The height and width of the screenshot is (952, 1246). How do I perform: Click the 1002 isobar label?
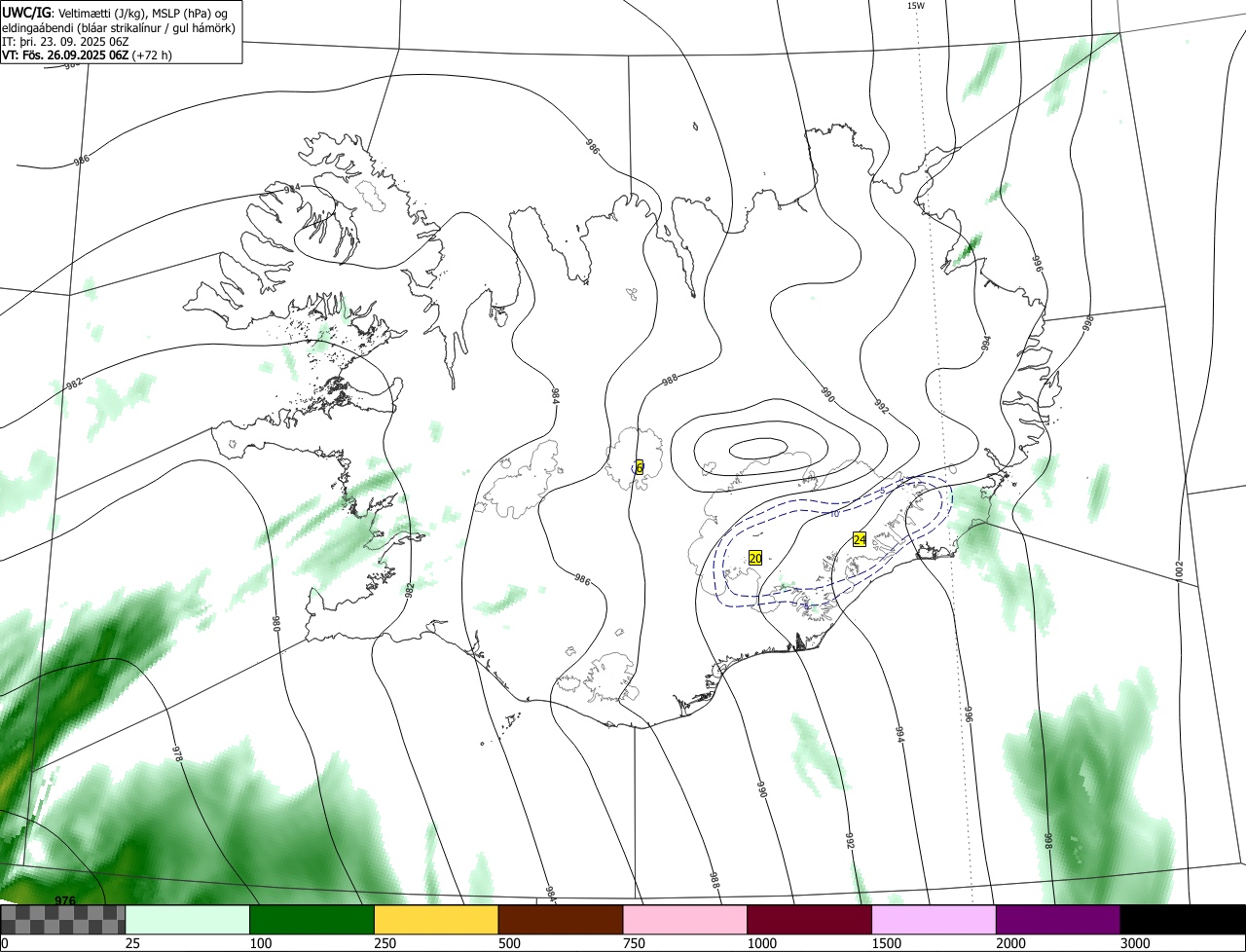[x=1179, y=570]
